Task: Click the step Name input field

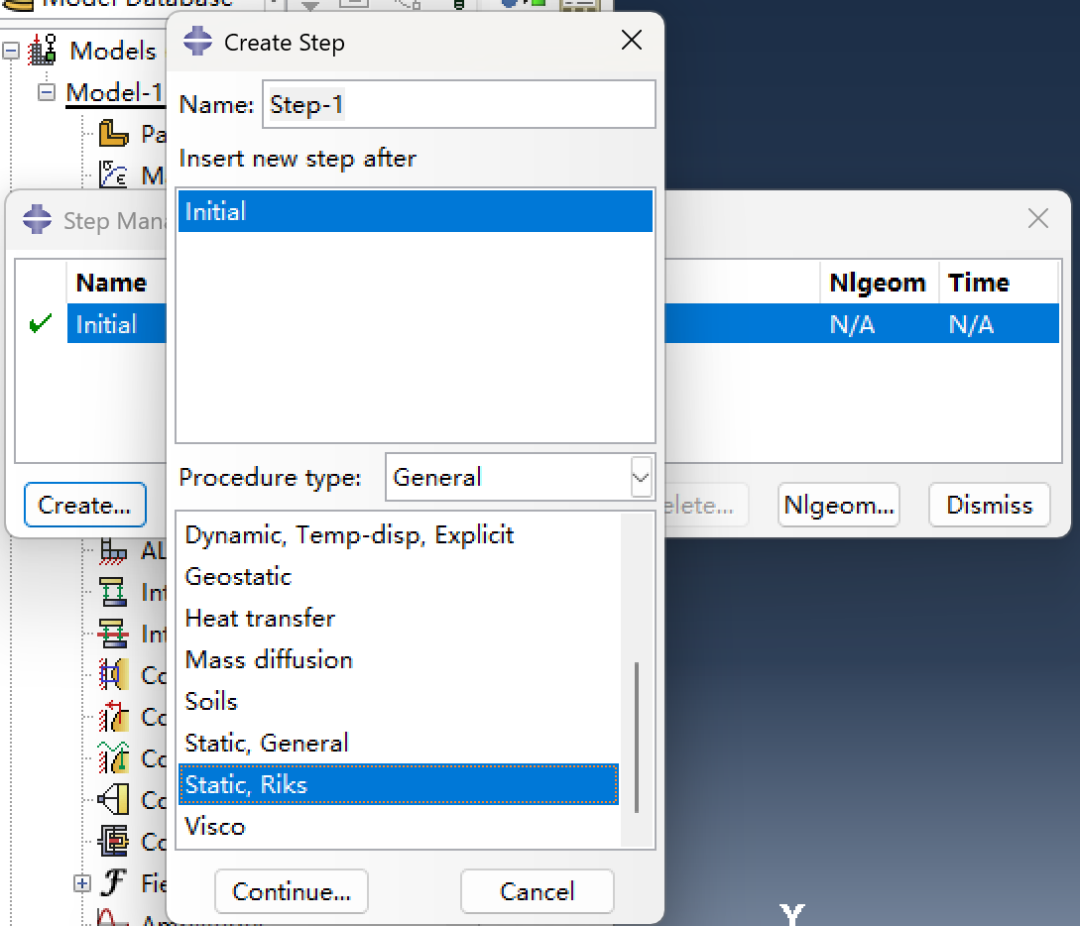Action: pyautogui.click(x=458, y=105)
